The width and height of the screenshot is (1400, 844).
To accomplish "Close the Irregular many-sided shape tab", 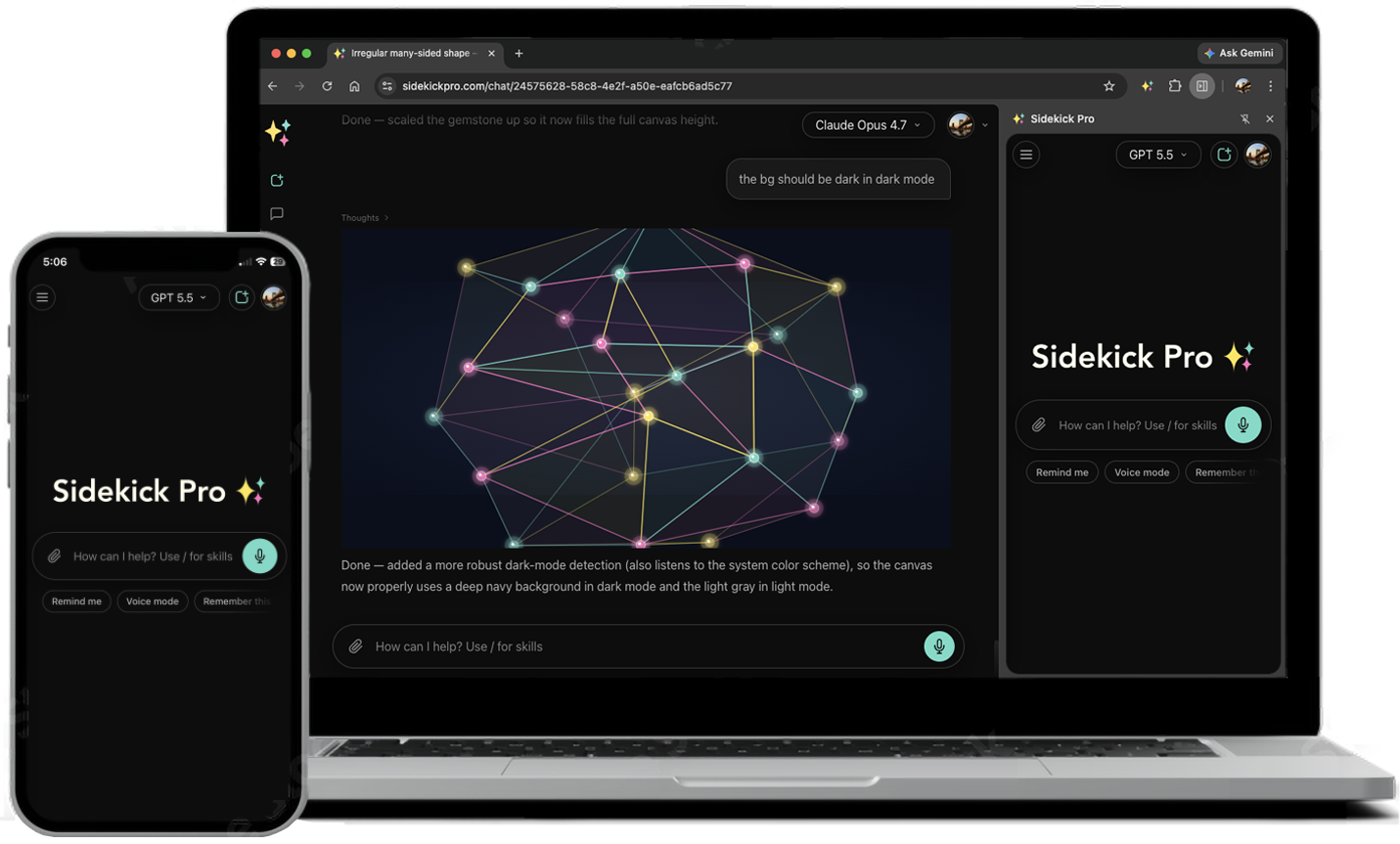I will [x=491, y=53].
